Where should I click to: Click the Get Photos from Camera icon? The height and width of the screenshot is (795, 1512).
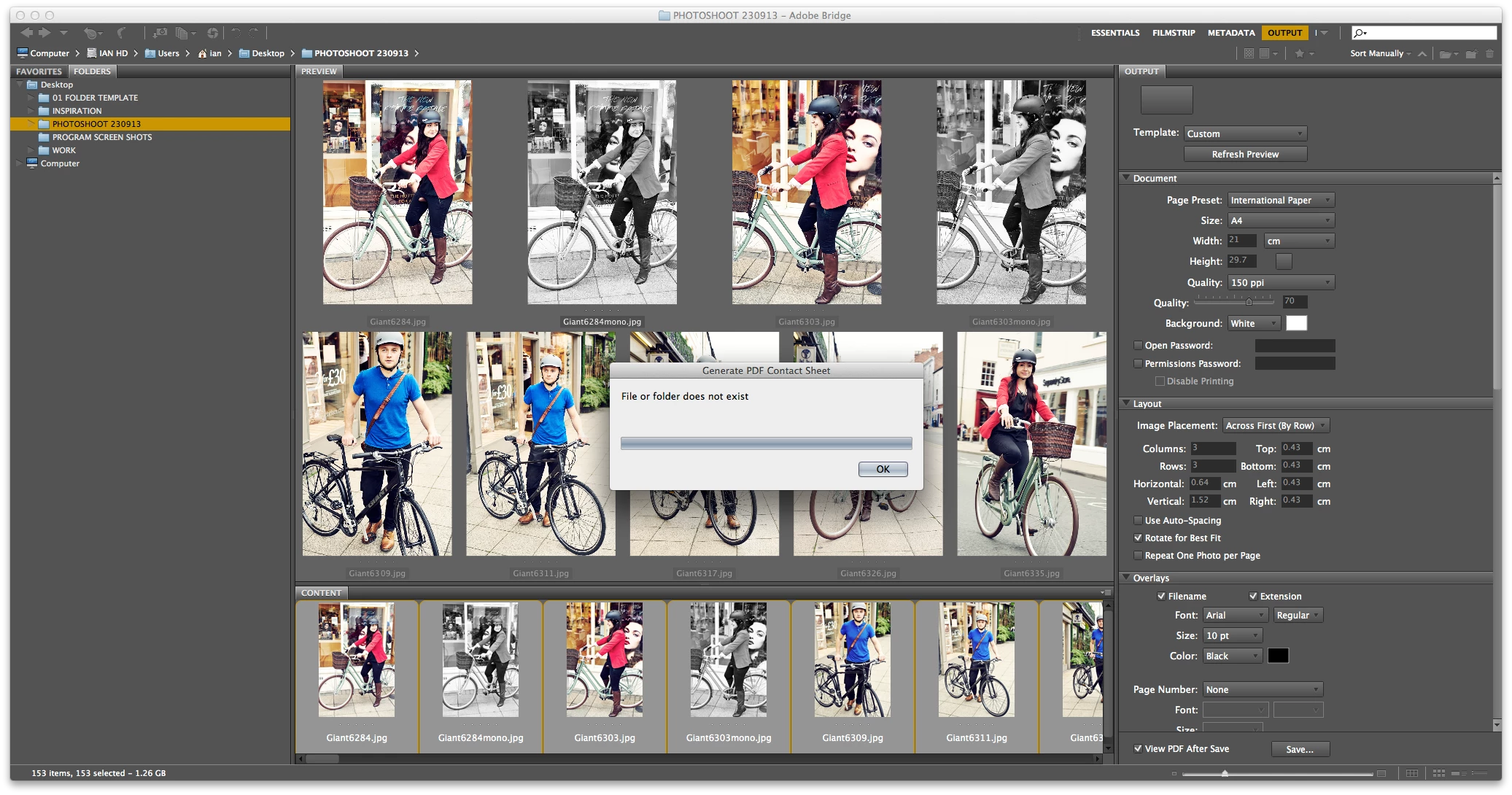(160, 33)
